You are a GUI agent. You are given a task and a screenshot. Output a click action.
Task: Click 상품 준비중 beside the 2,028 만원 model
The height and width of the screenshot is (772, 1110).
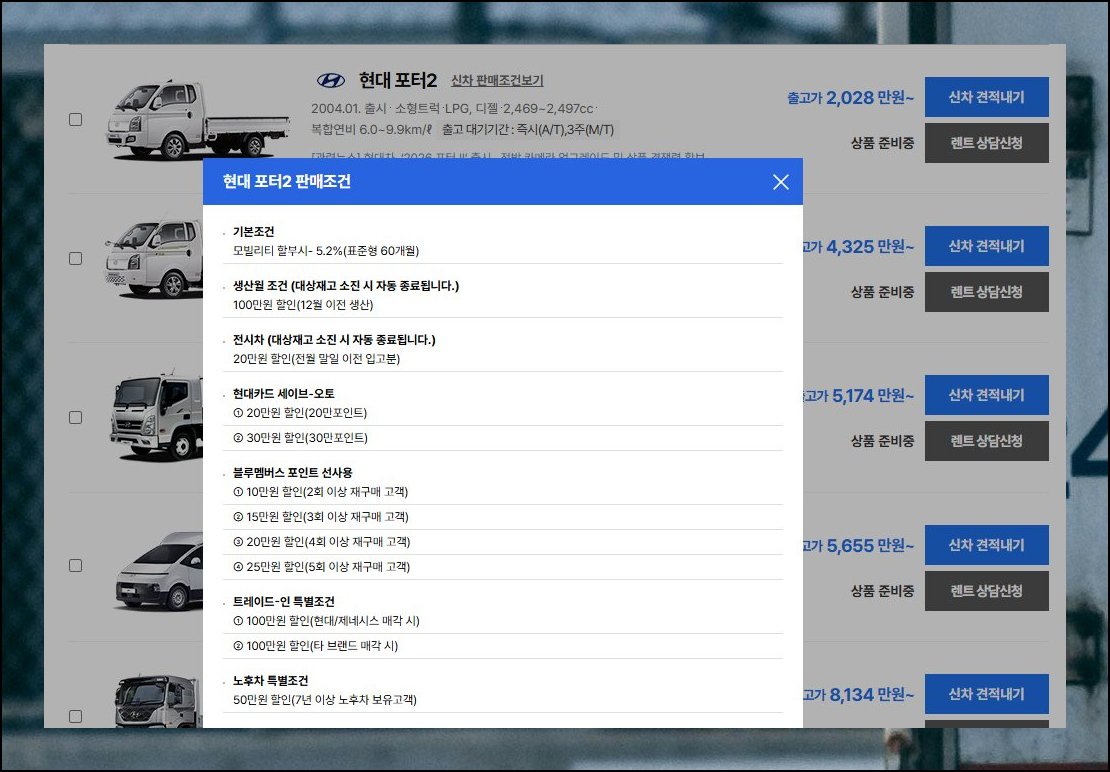pyautogui.click(x=882, y=143)
